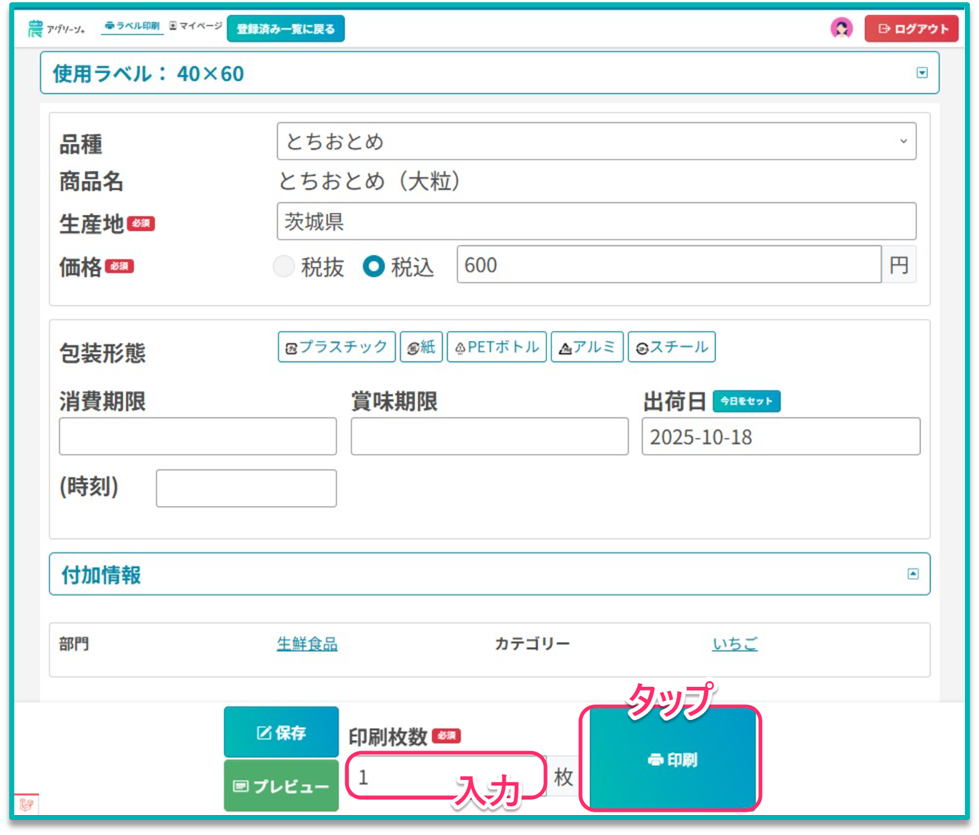Select the スチール packaging icon
Screen dimensions: 979x835
671,347
